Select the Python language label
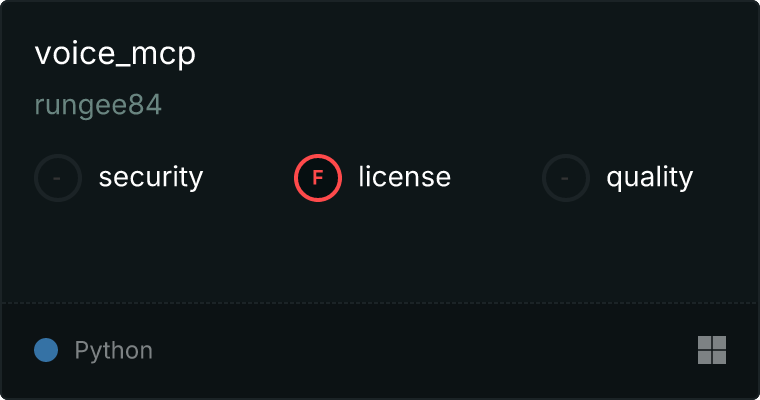The width and height of the screenshot is (760, 400). [x=113, y=351]
